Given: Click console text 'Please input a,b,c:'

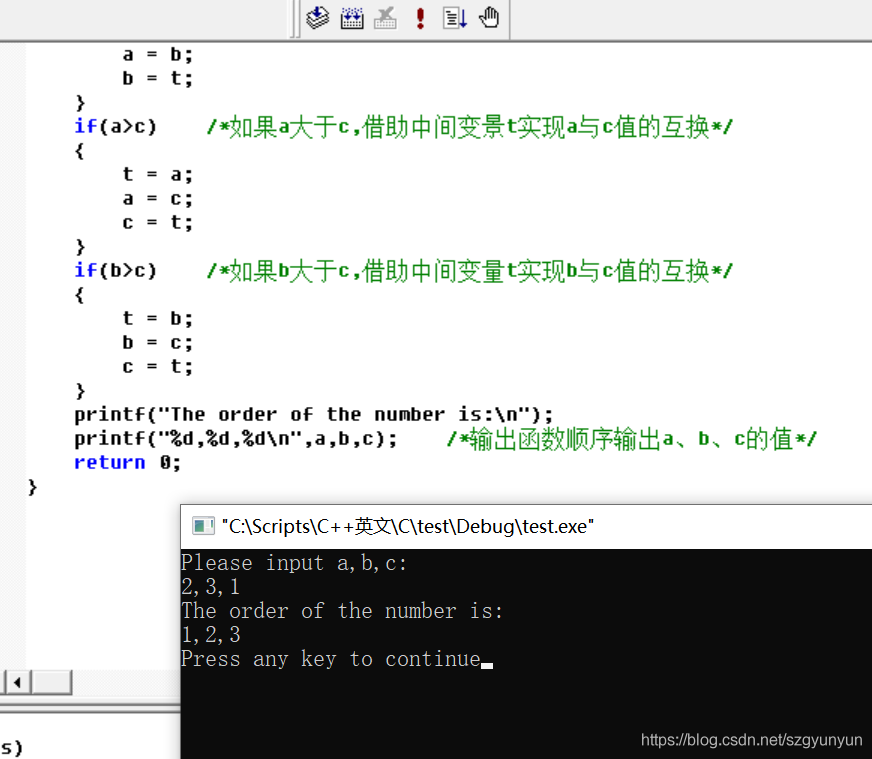Looking at the screenshot, I should pos(294,563).
